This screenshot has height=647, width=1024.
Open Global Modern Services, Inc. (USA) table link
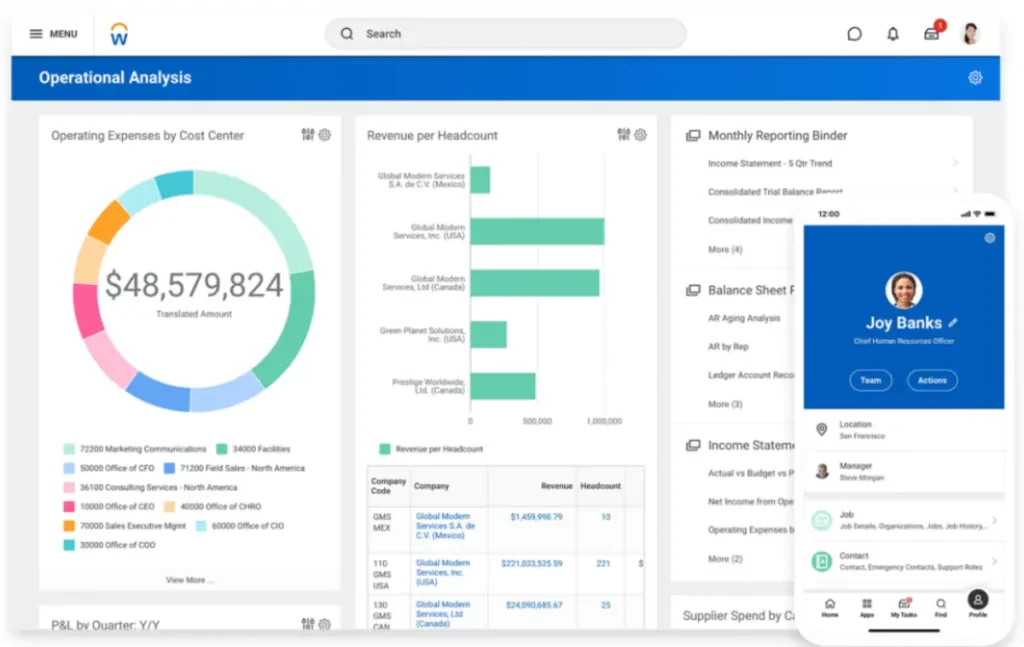point(443,572)
